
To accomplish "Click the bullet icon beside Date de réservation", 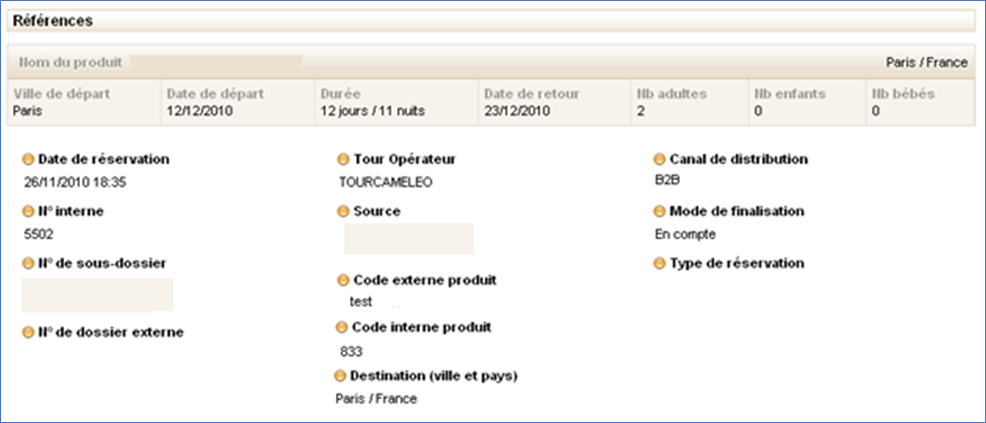I will 29,159.
